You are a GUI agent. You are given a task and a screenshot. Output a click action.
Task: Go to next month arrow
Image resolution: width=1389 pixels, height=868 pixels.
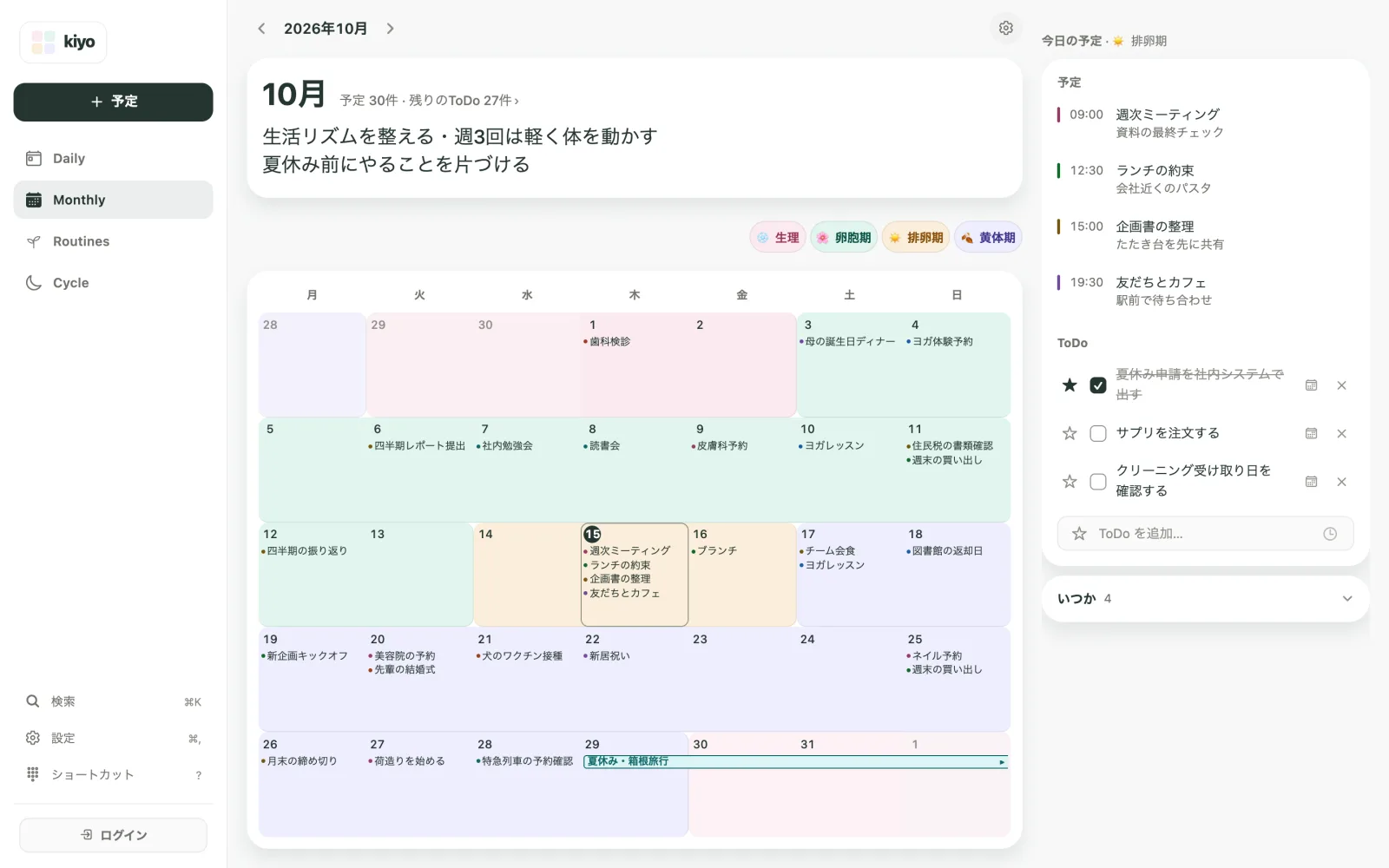391,29
